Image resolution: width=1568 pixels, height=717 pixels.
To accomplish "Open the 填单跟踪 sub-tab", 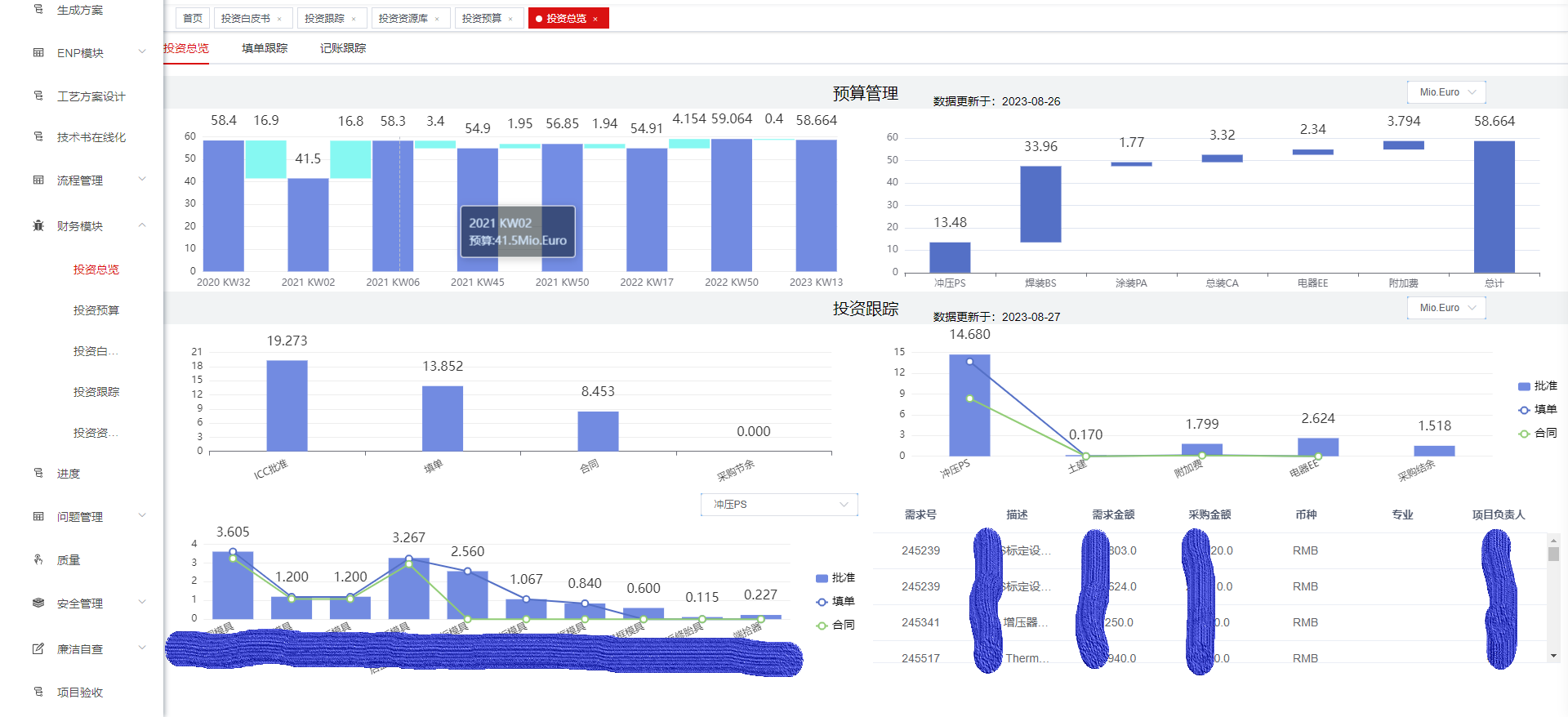I will click(265, 48).
